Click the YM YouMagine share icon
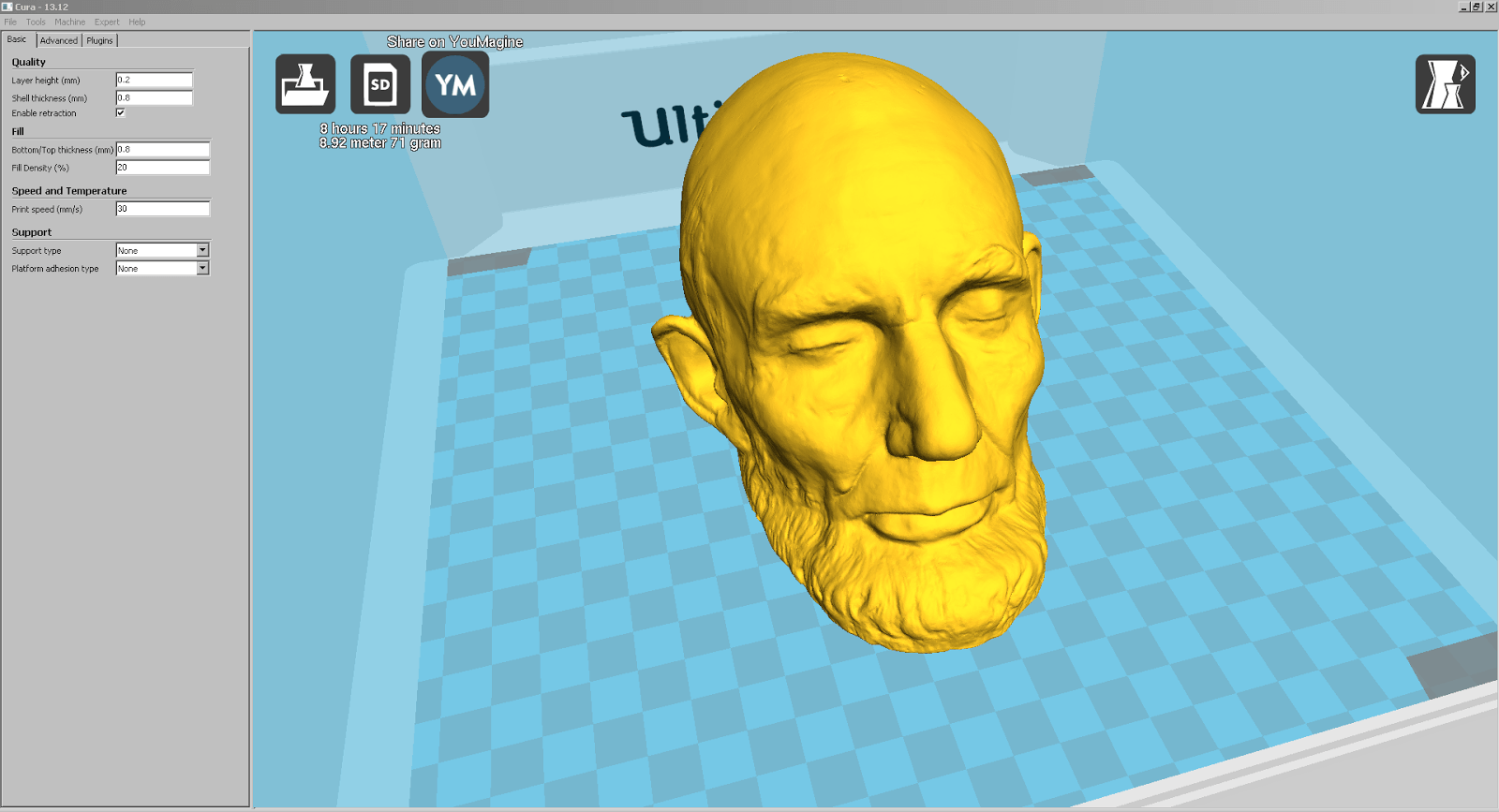1499x812 pixels. 455,84
